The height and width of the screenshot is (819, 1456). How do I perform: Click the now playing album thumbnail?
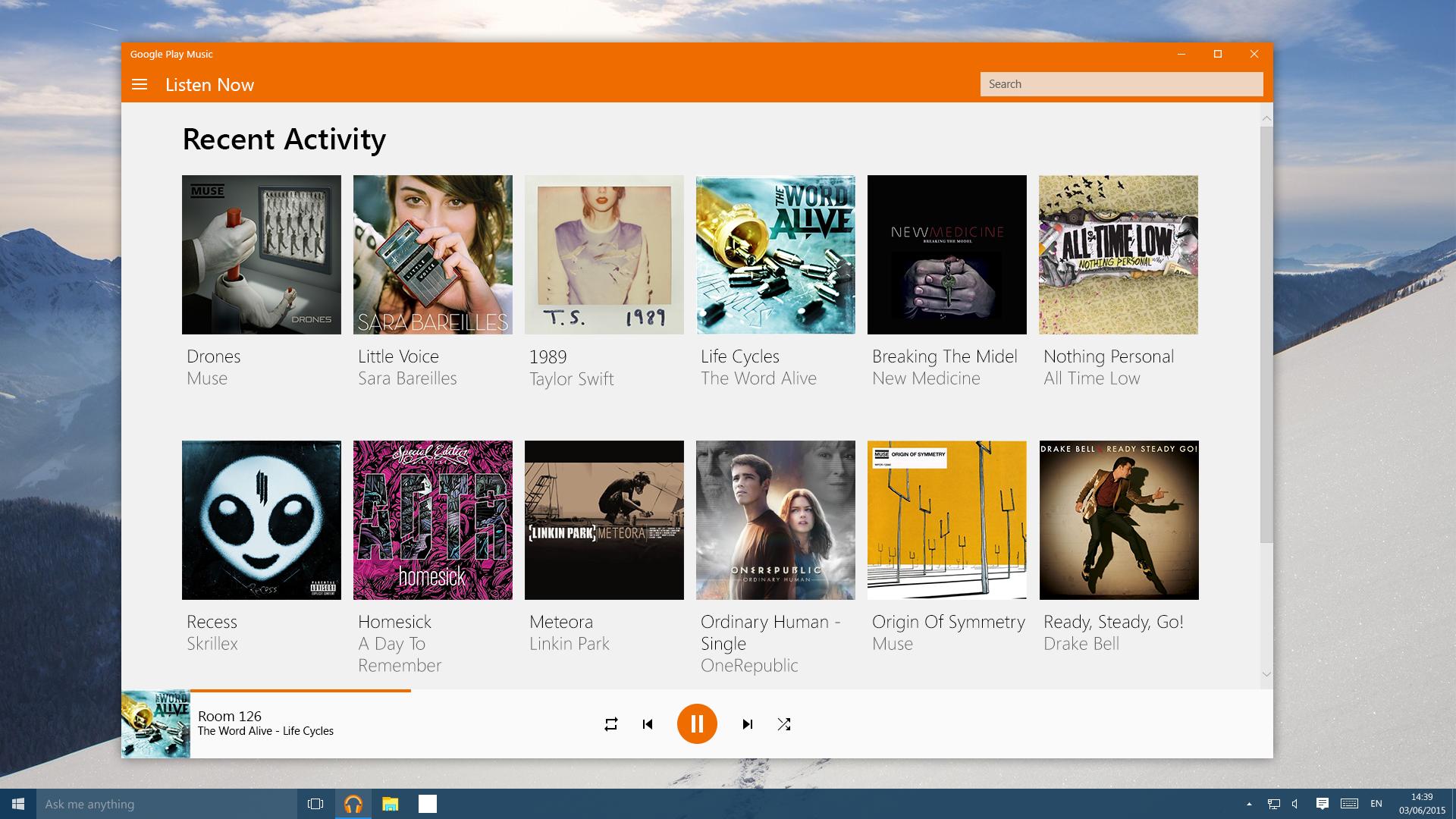(x=155, y=724)
